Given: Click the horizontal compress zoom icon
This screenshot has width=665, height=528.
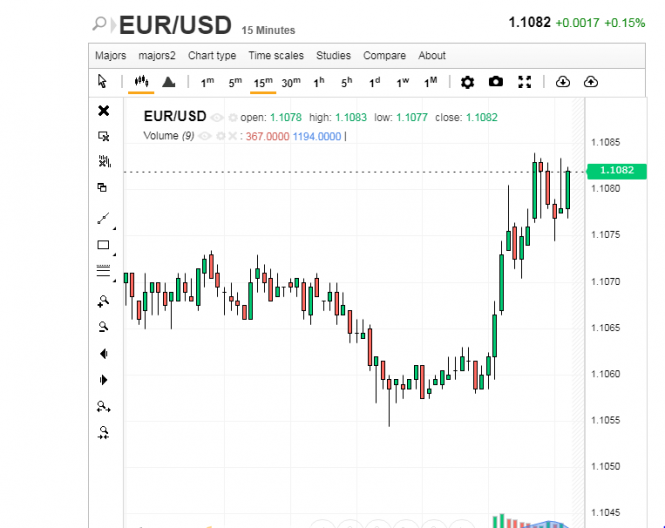Looking at the screenshot, I should tap(103, 432).
